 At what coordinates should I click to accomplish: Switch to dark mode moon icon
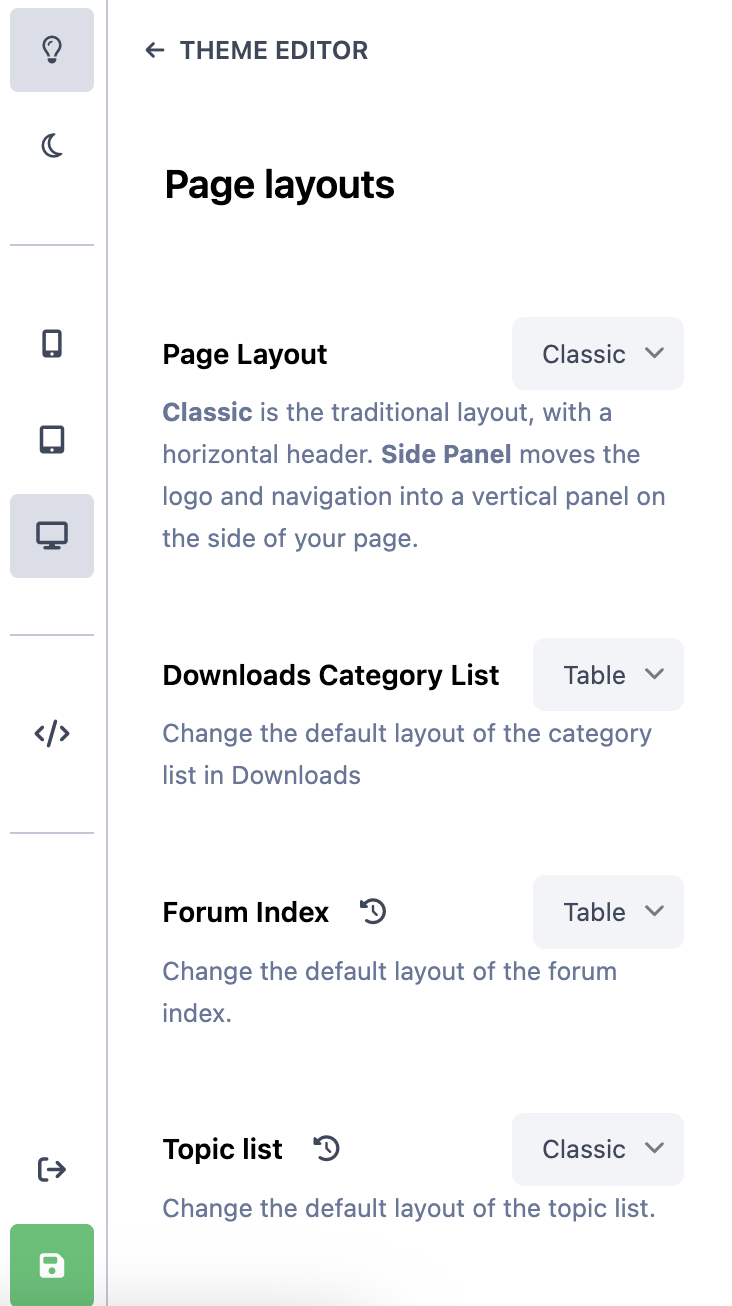52,147
